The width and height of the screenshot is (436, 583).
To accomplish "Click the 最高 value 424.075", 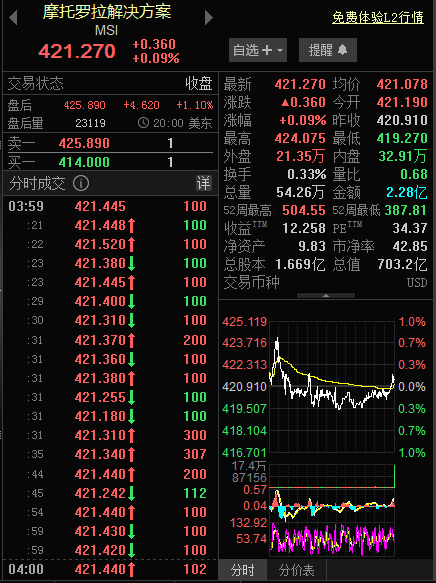I will pyautogui.click(x=300, y=138).
